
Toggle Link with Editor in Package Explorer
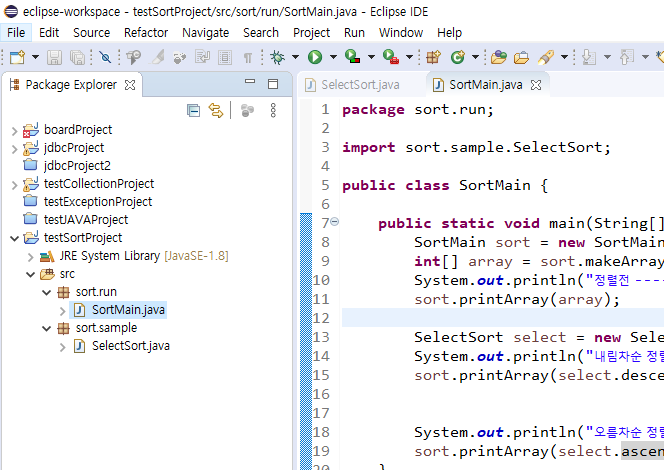tap(215, 110)
